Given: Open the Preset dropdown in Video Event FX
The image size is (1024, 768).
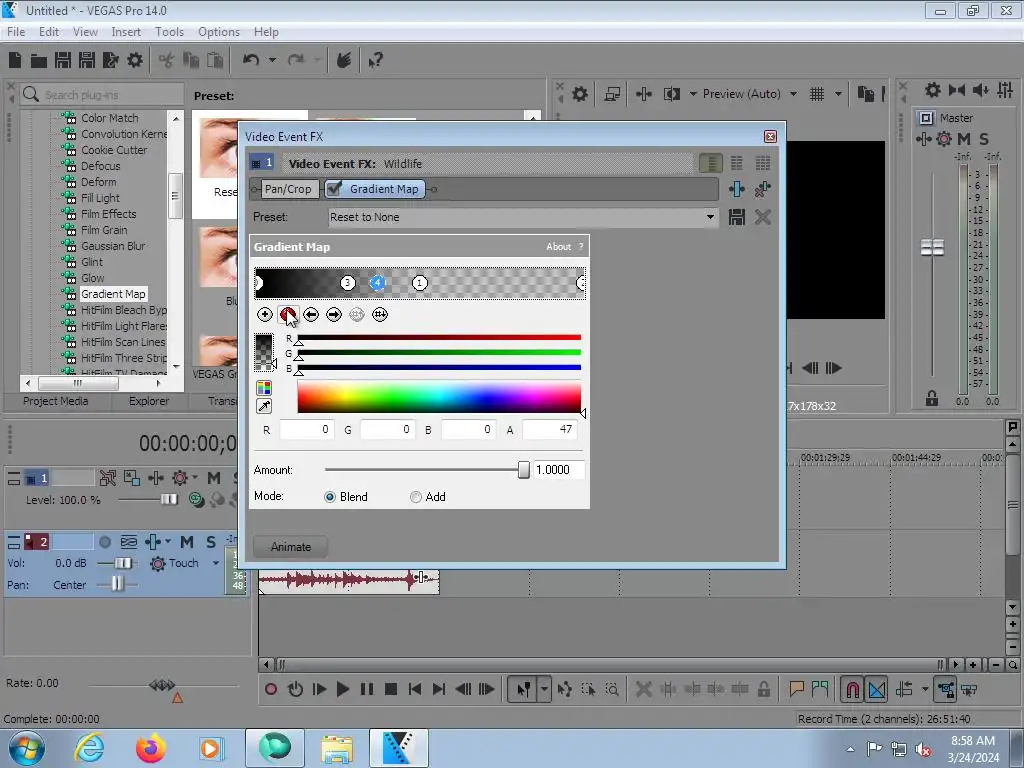Looking at the screenshot, I should point(710,217).
